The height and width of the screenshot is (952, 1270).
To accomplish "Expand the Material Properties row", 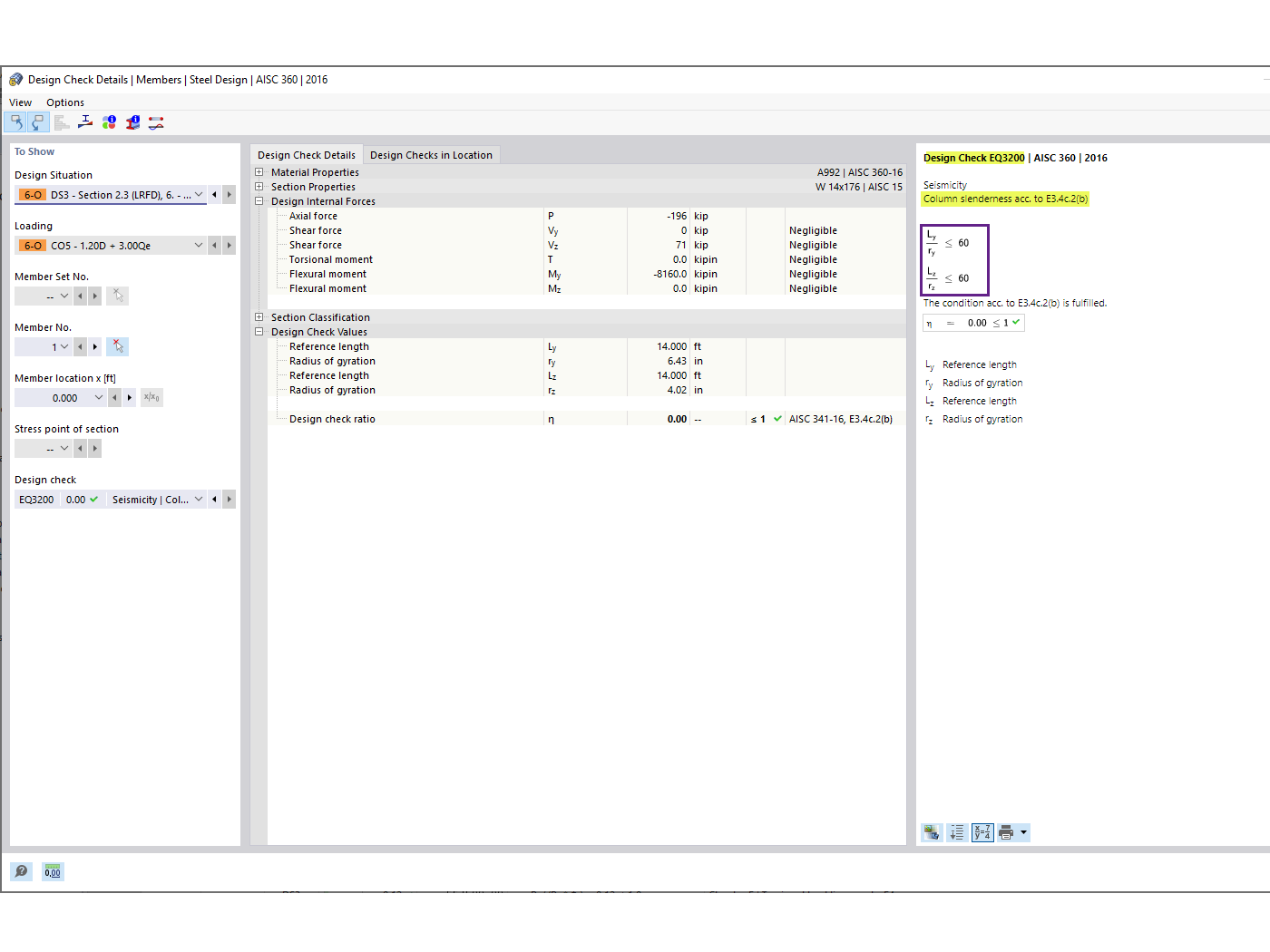I will click(x=259, y=172).
